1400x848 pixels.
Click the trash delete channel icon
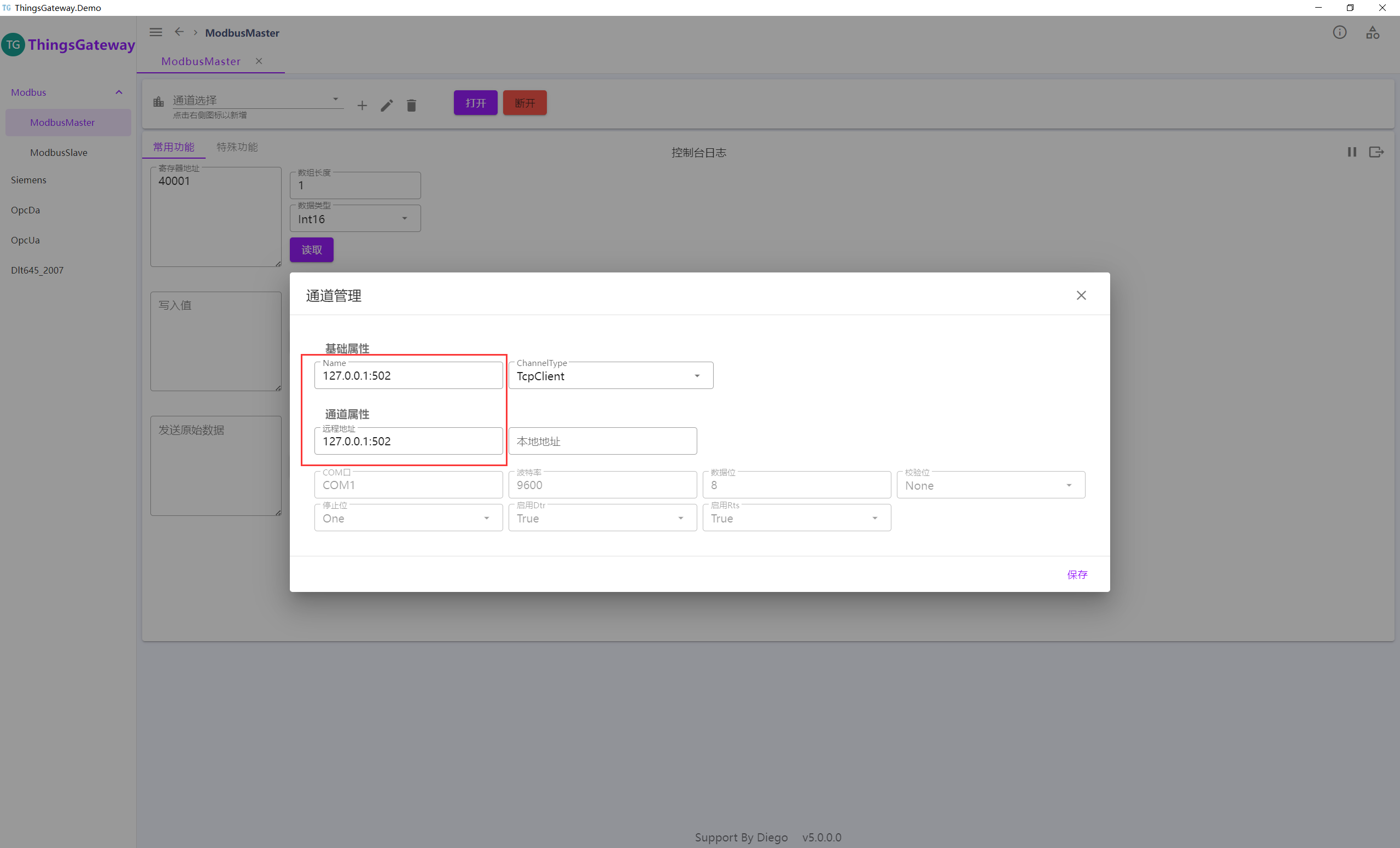(411, 105)
